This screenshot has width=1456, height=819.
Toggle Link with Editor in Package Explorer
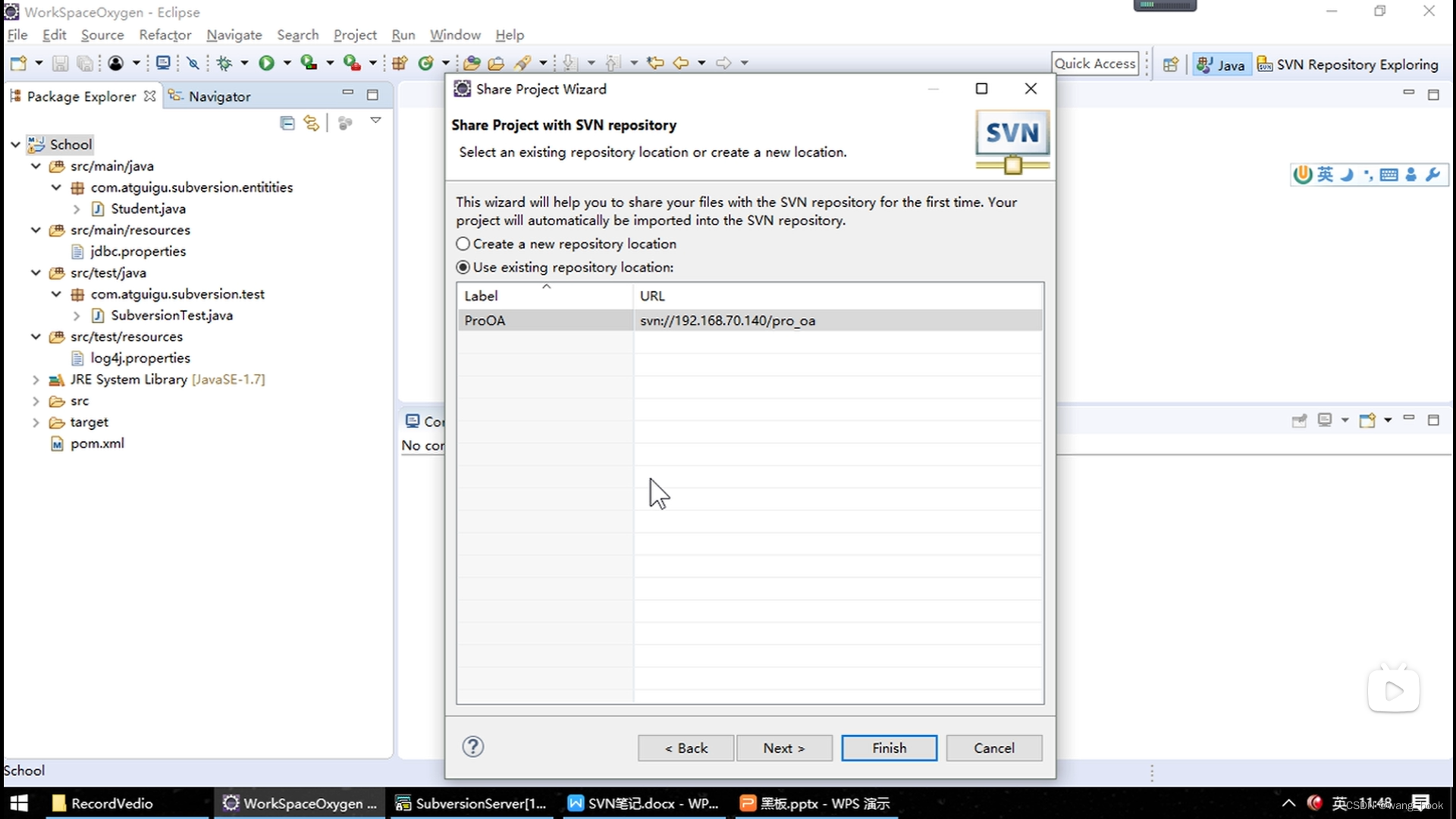[311, 123]
